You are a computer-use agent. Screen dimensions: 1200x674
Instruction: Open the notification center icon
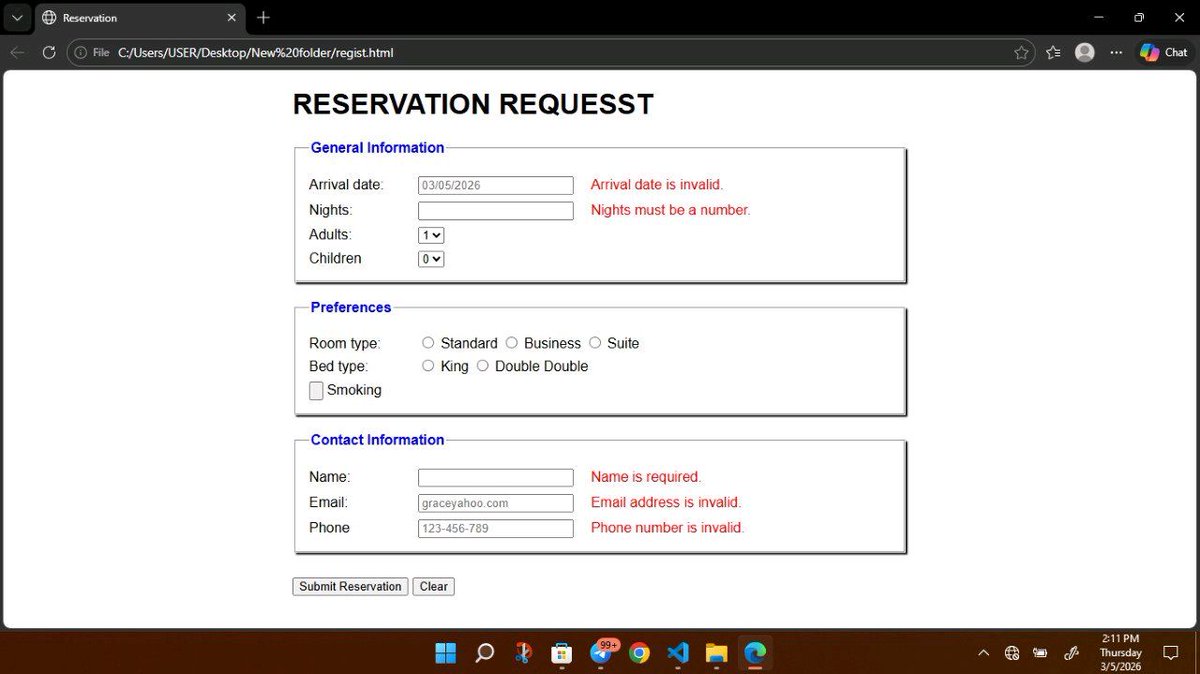pyautogui.click(x=1171, y=653)
